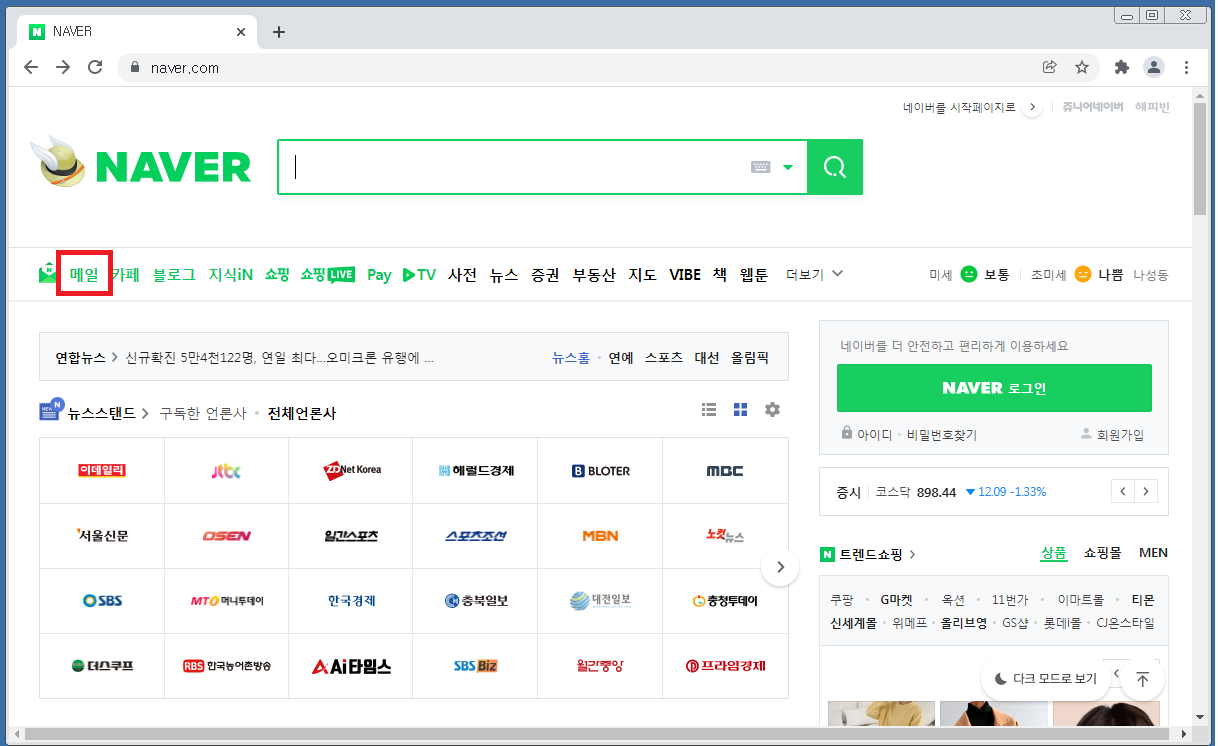Screen dimensions: 1218x746
Task: Open the 부동산 real estate link
Action: [594, 274]
